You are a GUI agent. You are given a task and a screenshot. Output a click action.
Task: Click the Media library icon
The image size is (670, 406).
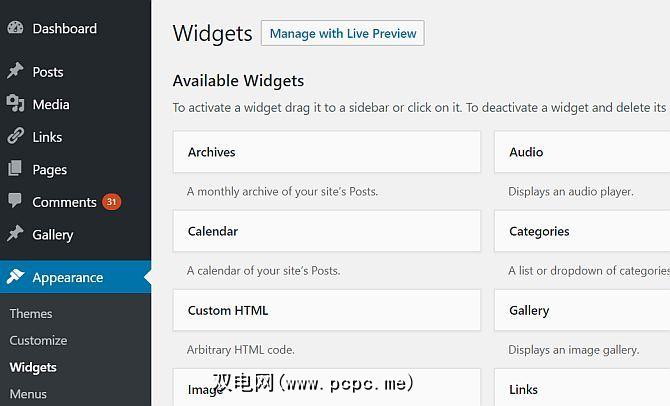pos(15,104)
